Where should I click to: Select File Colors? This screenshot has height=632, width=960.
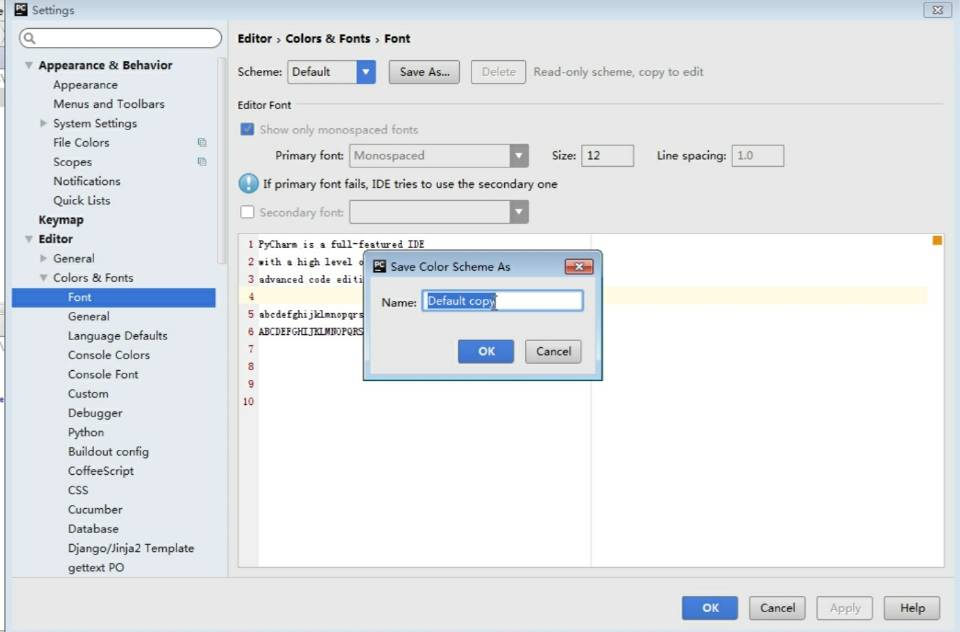tap(81, 143)
